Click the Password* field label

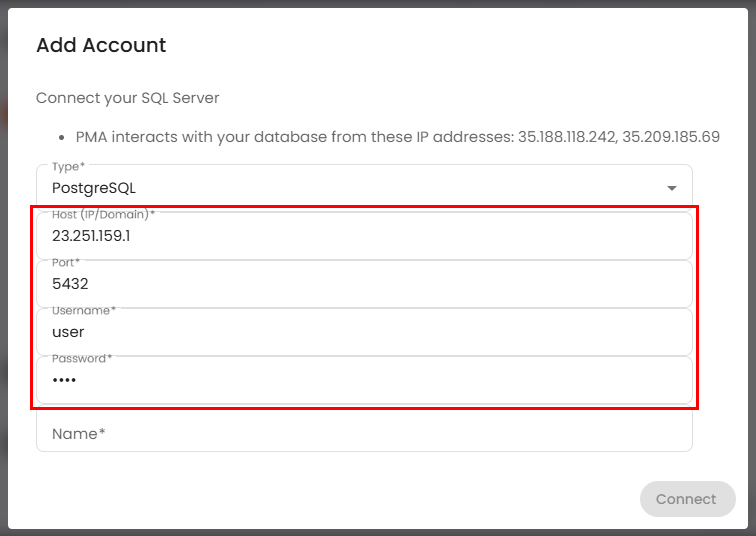pos(82,358)
